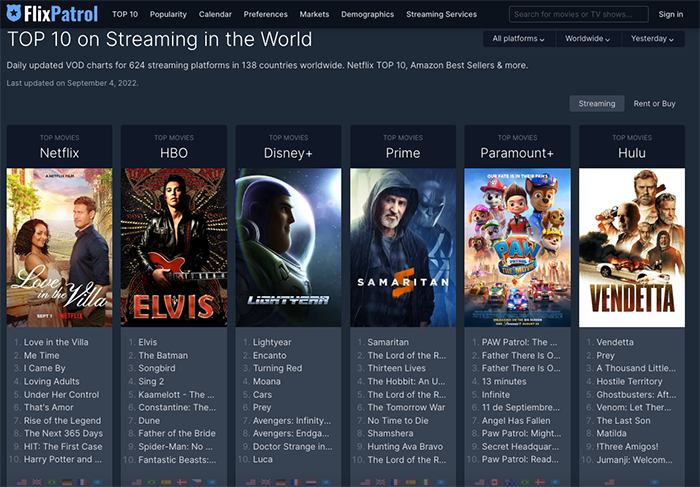Open the PAW Patrol movie poster
Screen dimensions: 700x487
[x=517, y=247]
